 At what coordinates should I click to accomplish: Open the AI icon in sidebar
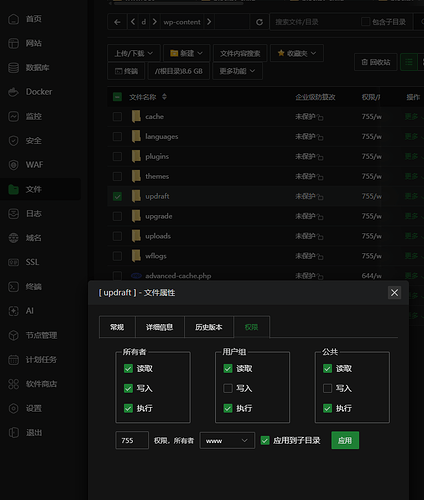pyautogui.click(x=13, y=311)
